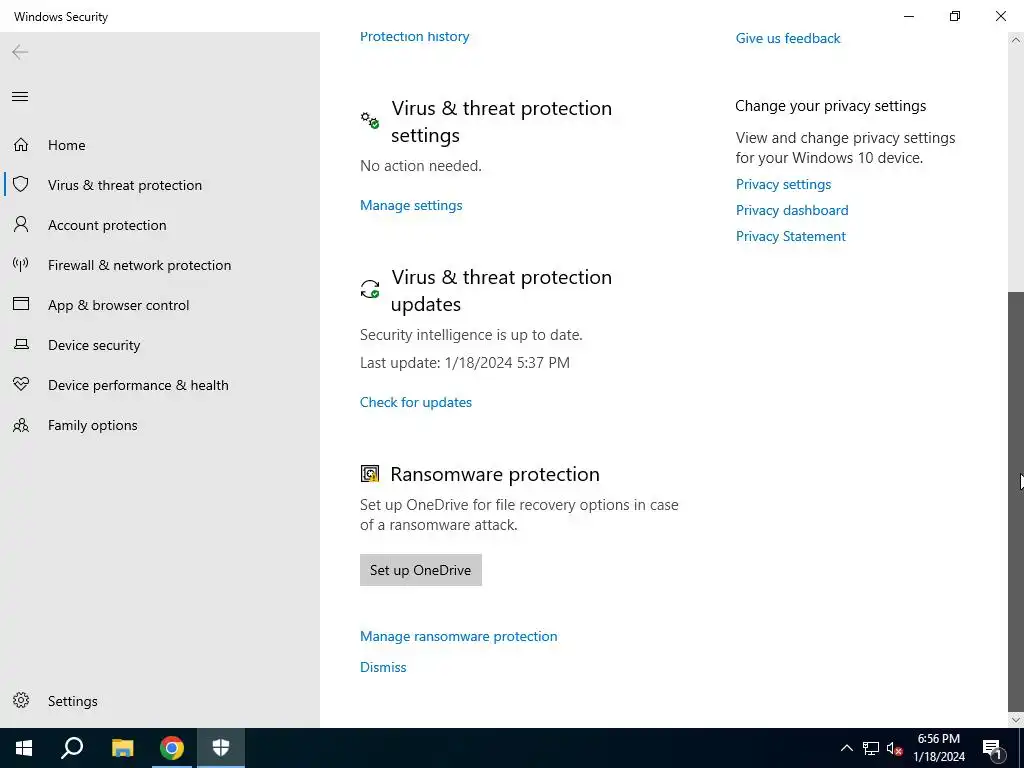Open Privacy settings link
The width and height of the screenshot is (1024, 768).
point(783,184)
